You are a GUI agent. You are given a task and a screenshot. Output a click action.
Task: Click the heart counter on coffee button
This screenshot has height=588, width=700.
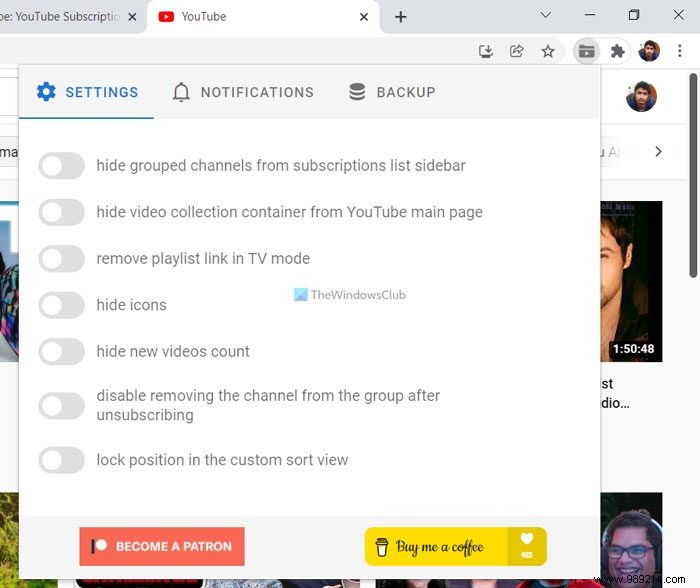tap(527, 546)
